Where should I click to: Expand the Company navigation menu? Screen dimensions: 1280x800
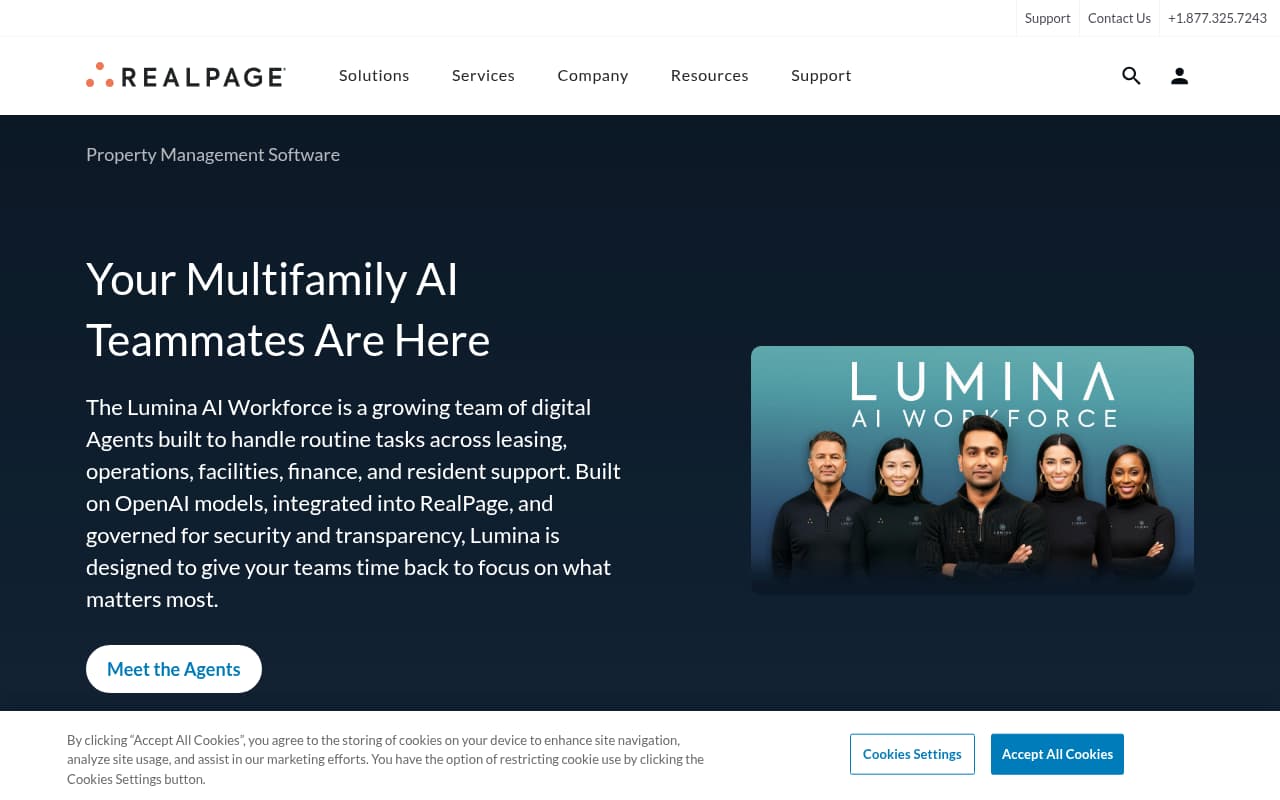[592, 75]
